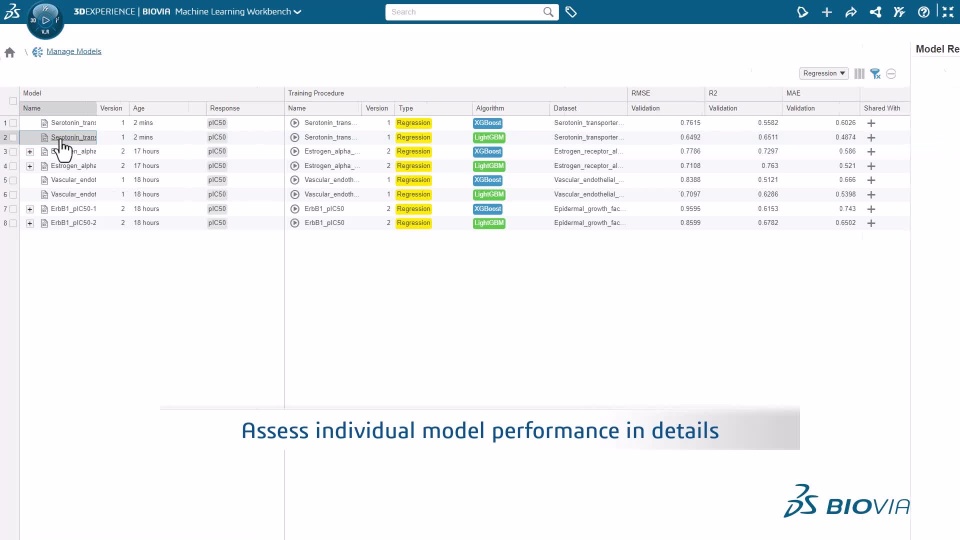This screenshot has height=540, width=960.
Task: Expand the ErbB1_pIC50-1 model row
Action: (29, 209)
